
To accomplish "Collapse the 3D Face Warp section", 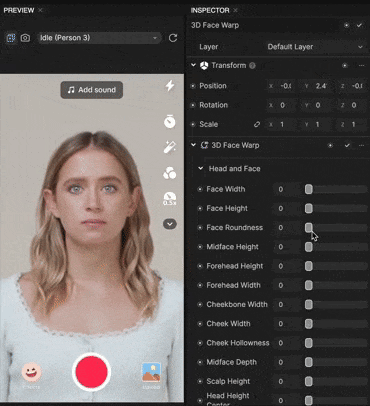I will point(193,145).
